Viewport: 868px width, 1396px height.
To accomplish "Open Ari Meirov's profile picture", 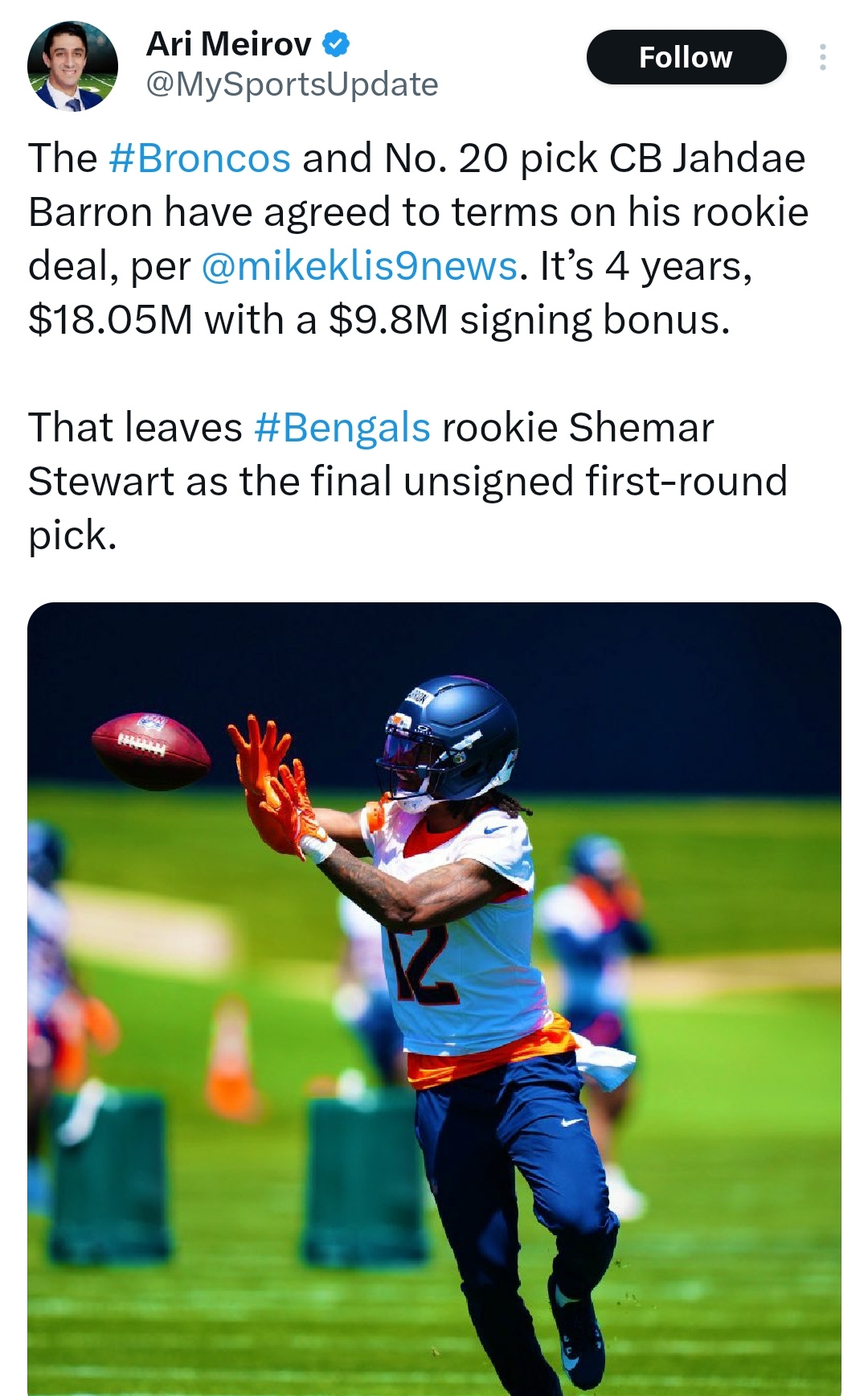I will pyautogui.click(x=72, y=66).
